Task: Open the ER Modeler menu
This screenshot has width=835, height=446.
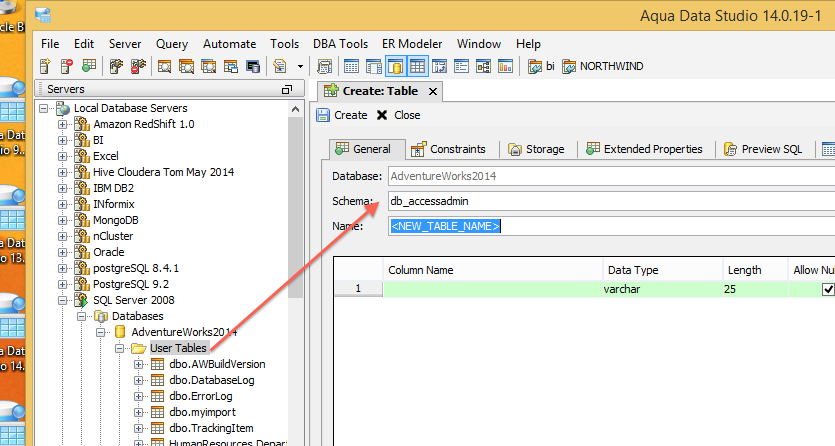Action: [412, 44]
